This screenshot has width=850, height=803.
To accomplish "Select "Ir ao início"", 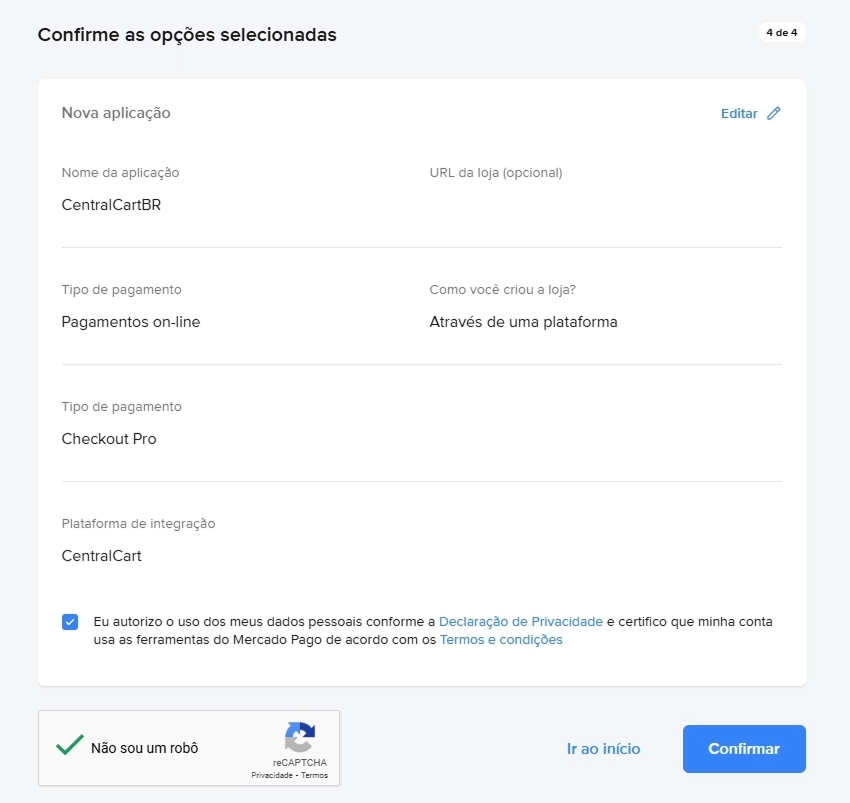I will click(603, 748).
